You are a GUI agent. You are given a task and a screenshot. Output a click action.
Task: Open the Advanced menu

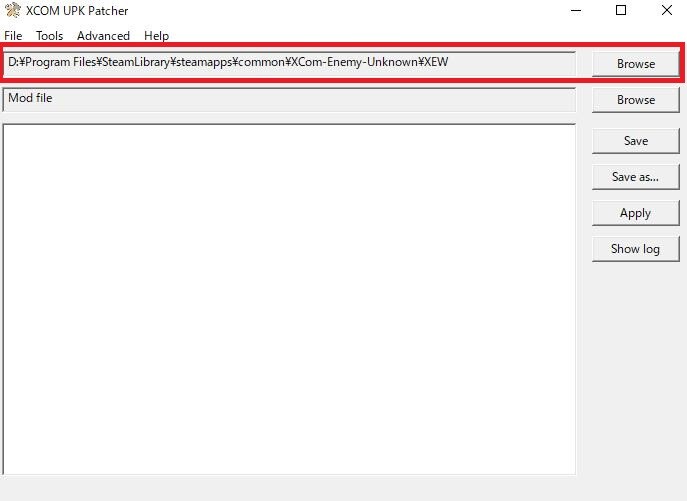tap(103, 36)
